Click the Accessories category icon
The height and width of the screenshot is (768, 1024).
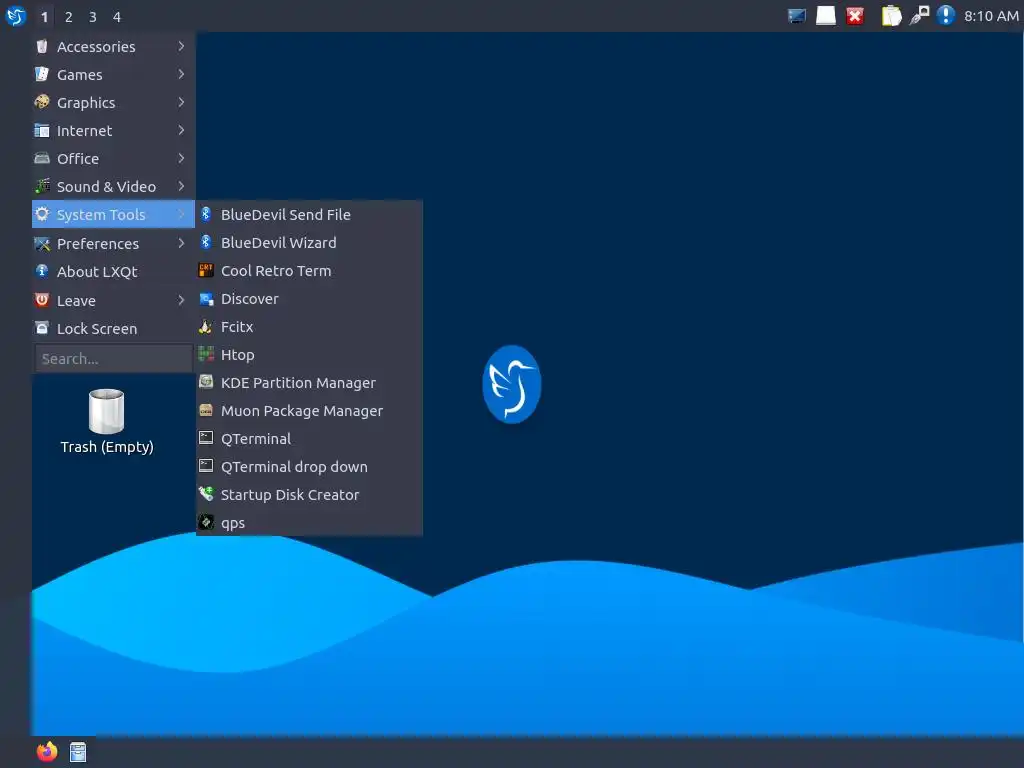click(42, 46)
